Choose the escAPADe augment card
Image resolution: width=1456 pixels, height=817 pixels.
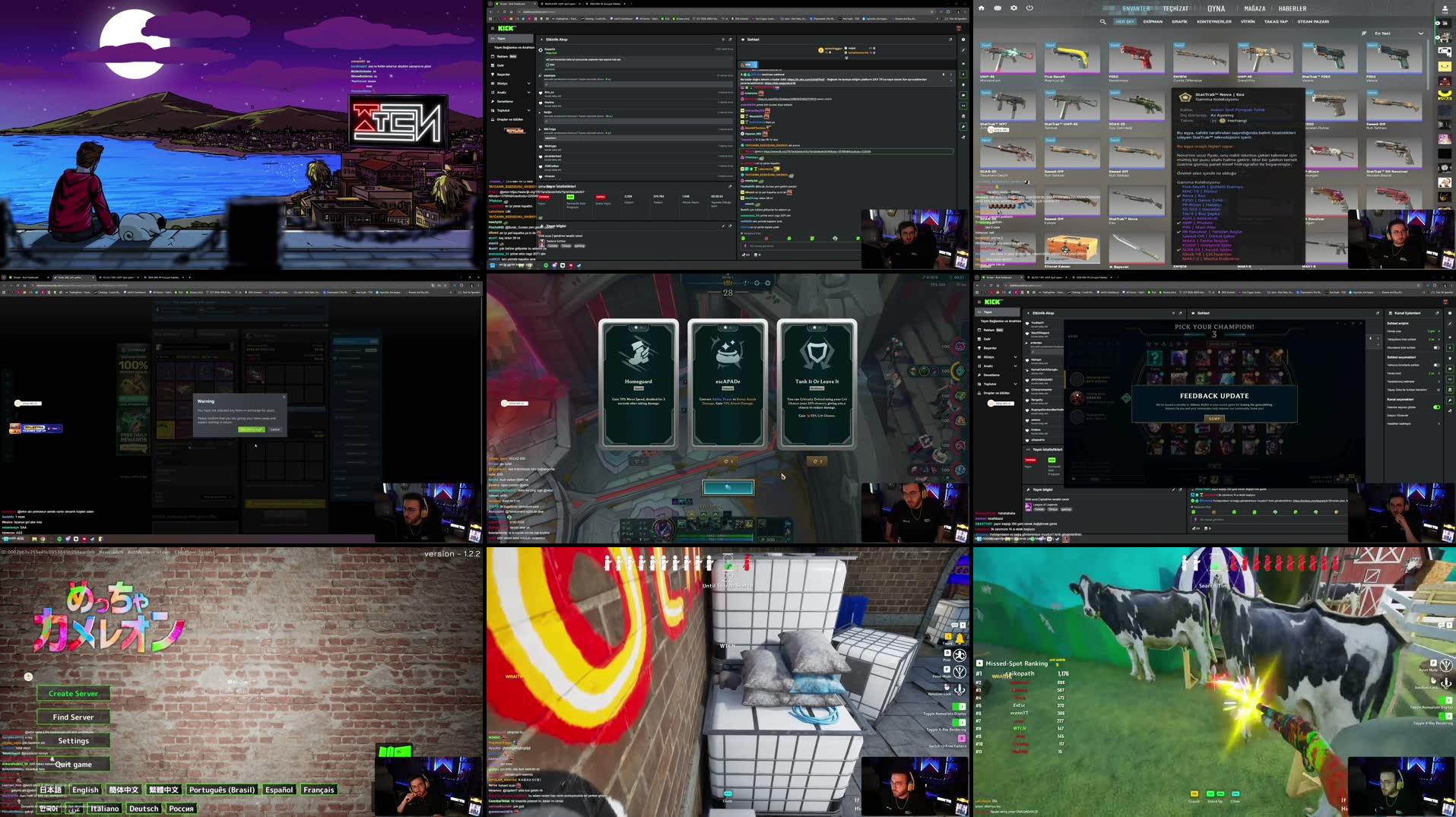coord(728,384)
